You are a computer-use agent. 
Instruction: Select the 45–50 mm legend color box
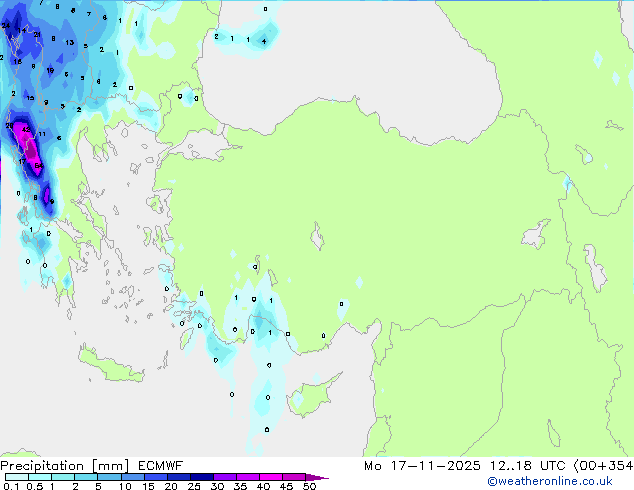[x=294, y=477]
